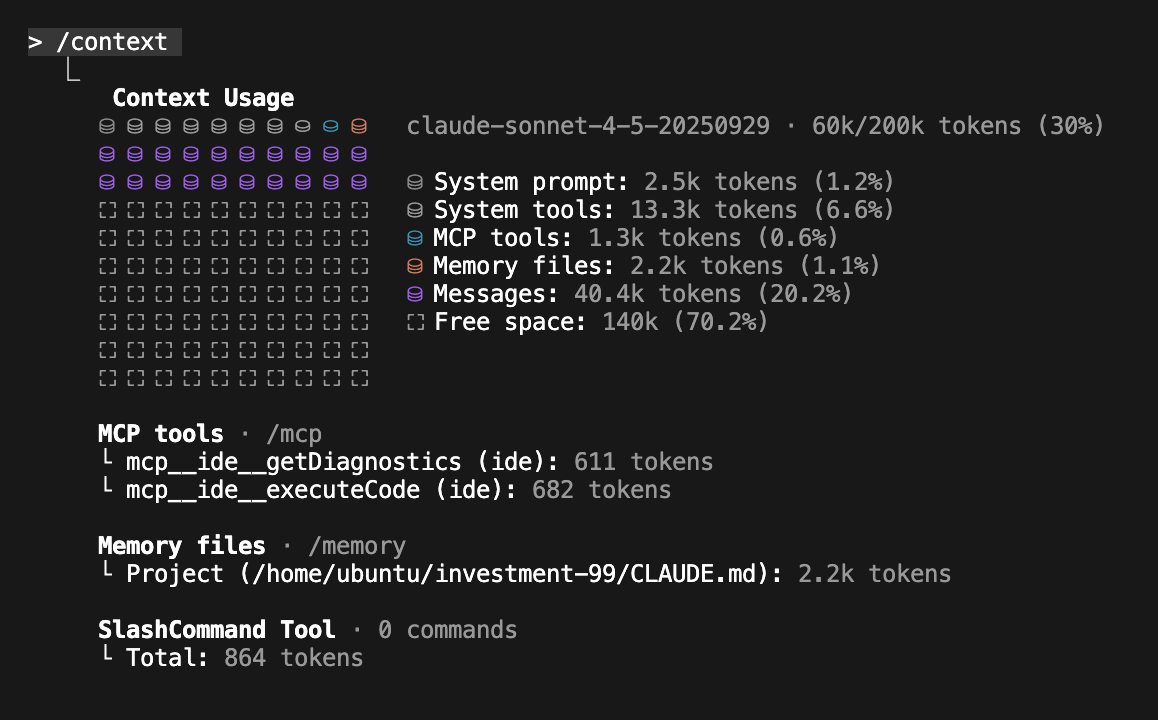
Task: Open the /mcp command link
Action: coord(293,434)
